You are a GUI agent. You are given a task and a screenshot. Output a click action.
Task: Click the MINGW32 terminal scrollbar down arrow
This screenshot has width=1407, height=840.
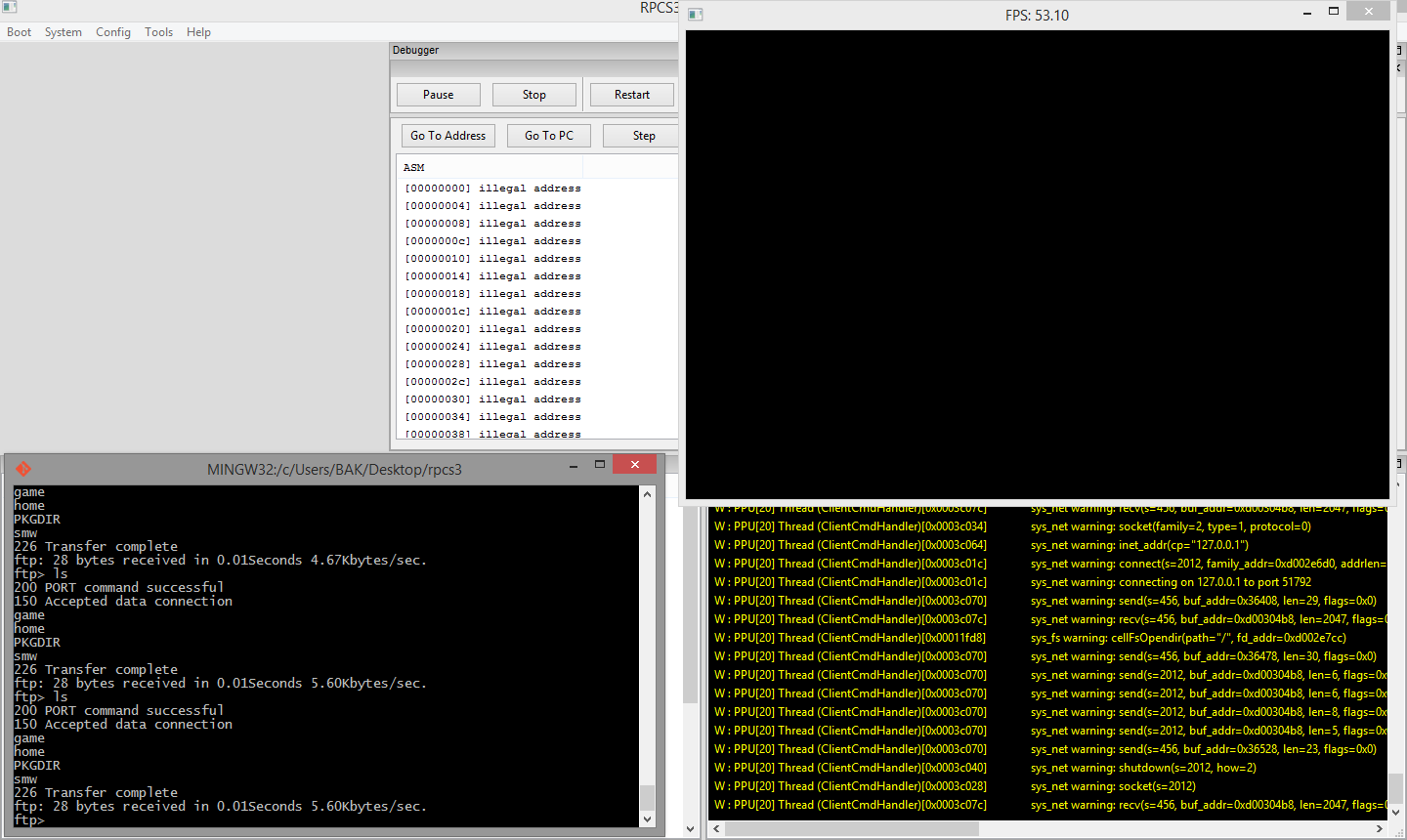point(647,819)
